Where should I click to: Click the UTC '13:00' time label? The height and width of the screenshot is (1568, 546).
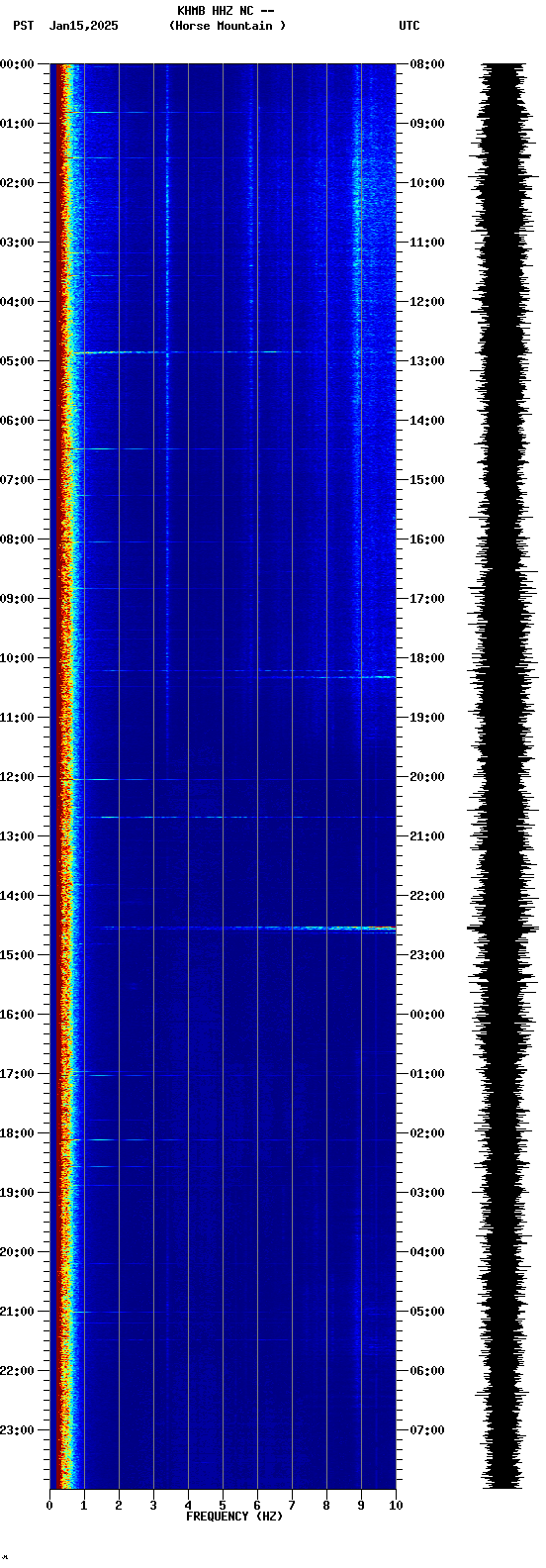(427, 361)
